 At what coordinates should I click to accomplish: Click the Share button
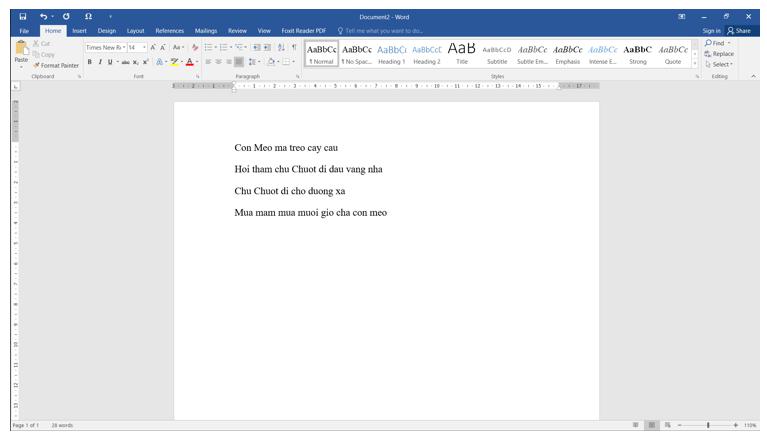[x=740, y=31]
